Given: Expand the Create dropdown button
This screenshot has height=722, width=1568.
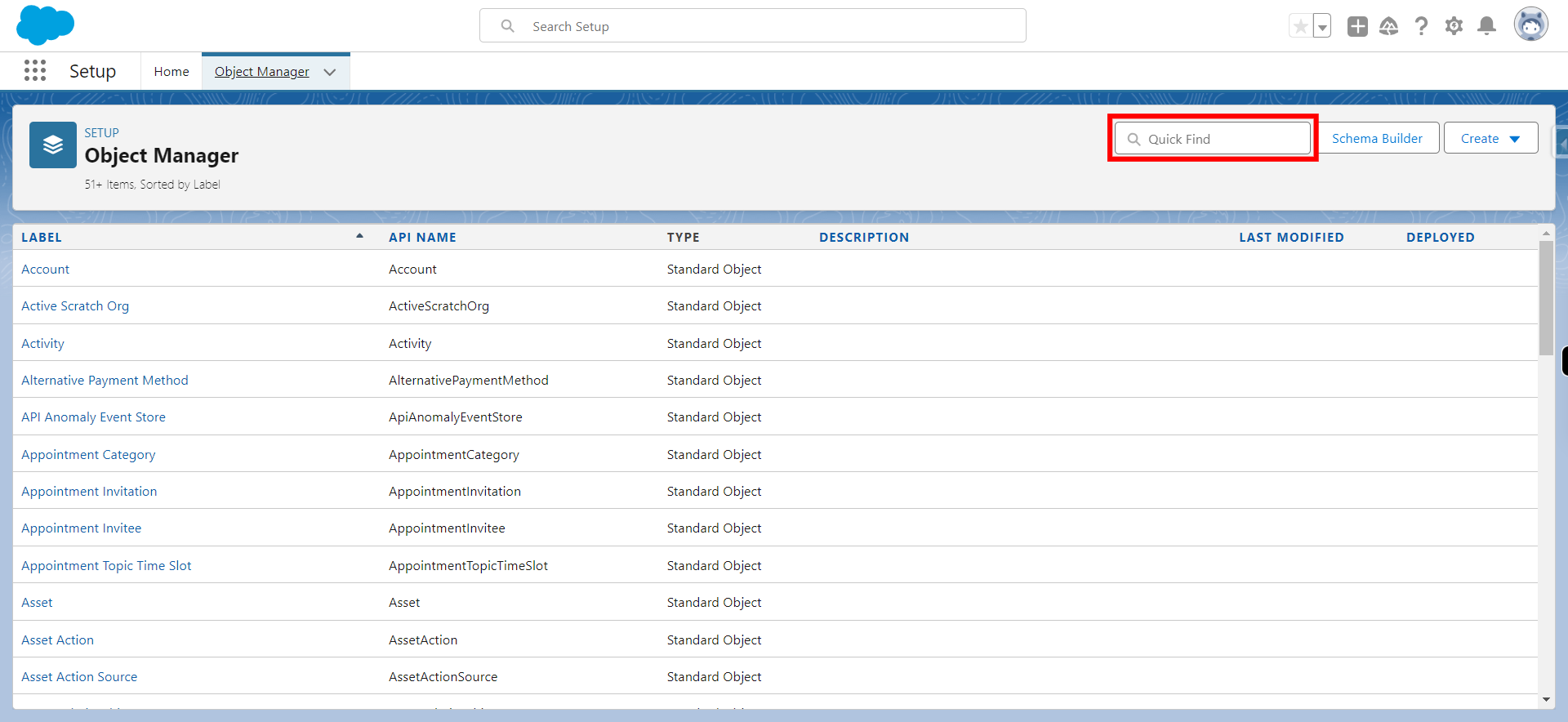Looking at the screenshot, I should coord(1490,139).
